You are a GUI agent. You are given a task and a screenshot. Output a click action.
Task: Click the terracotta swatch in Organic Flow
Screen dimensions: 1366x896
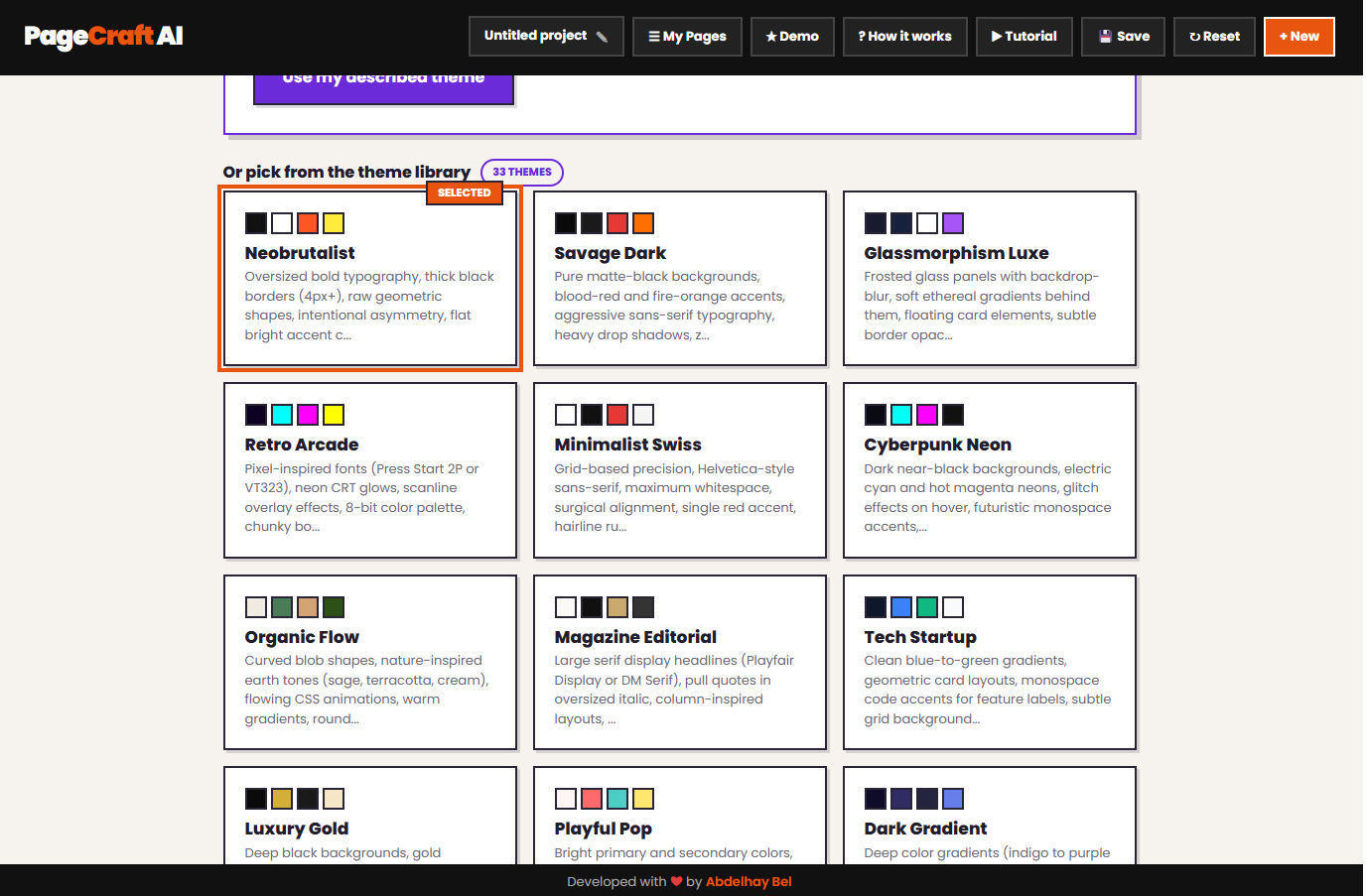click(308, 607)
